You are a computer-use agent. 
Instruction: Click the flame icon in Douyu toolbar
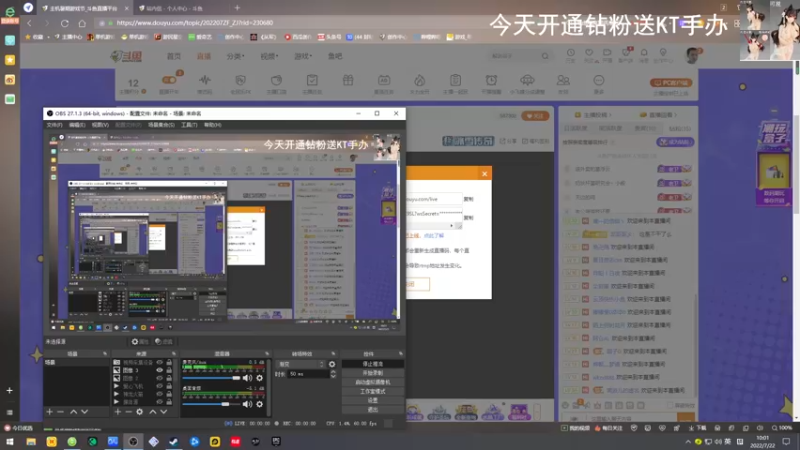[x=419, y=80]
